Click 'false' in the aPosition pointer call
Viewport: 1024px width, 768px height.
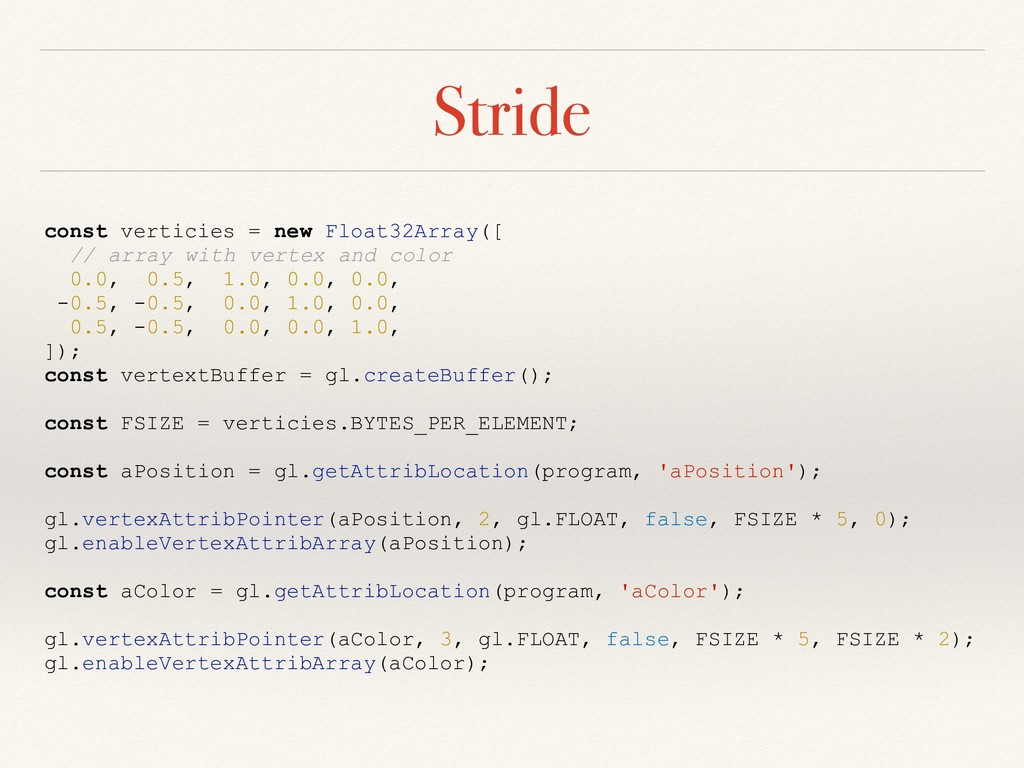pyautogui.click(x=676, y=519)
